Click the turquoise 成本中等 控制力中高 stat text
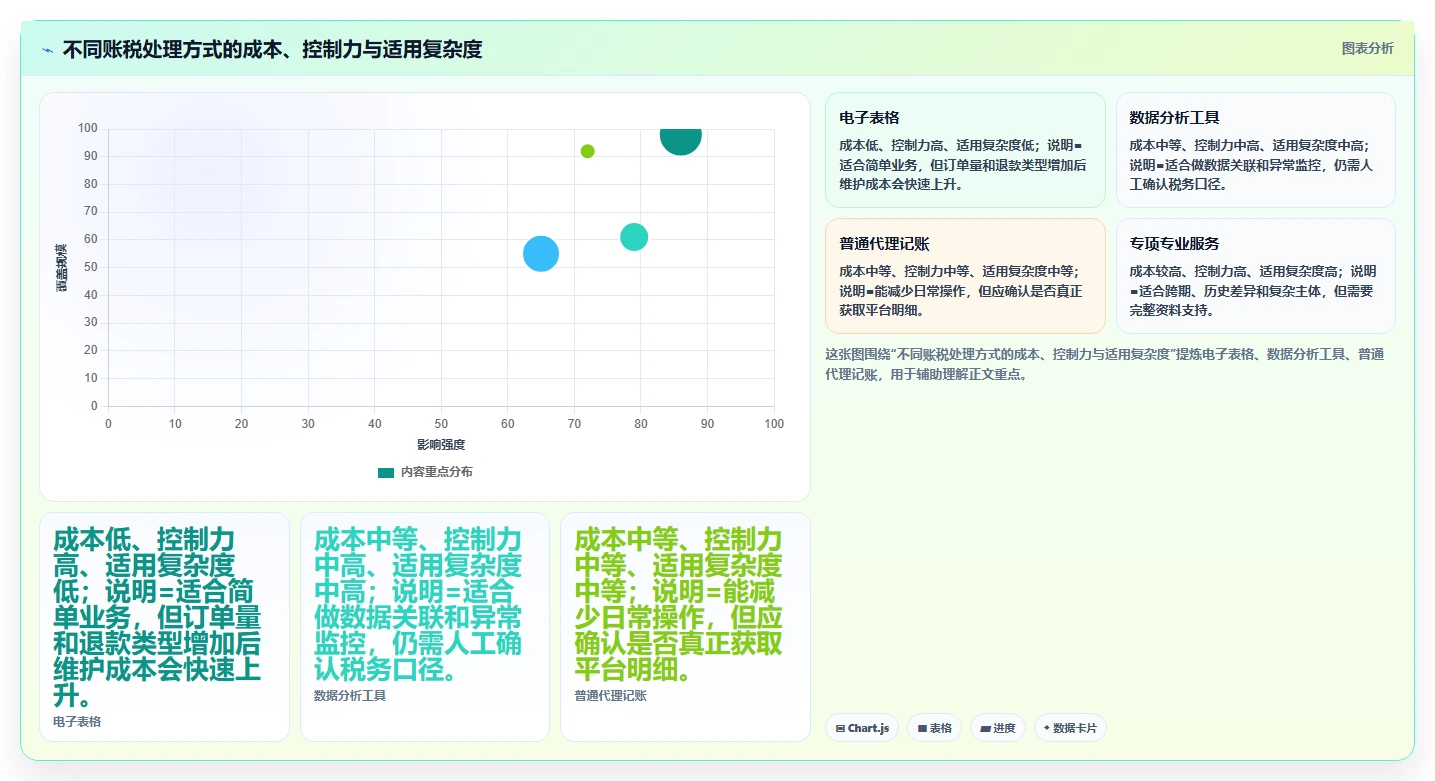 pos(418,604)
